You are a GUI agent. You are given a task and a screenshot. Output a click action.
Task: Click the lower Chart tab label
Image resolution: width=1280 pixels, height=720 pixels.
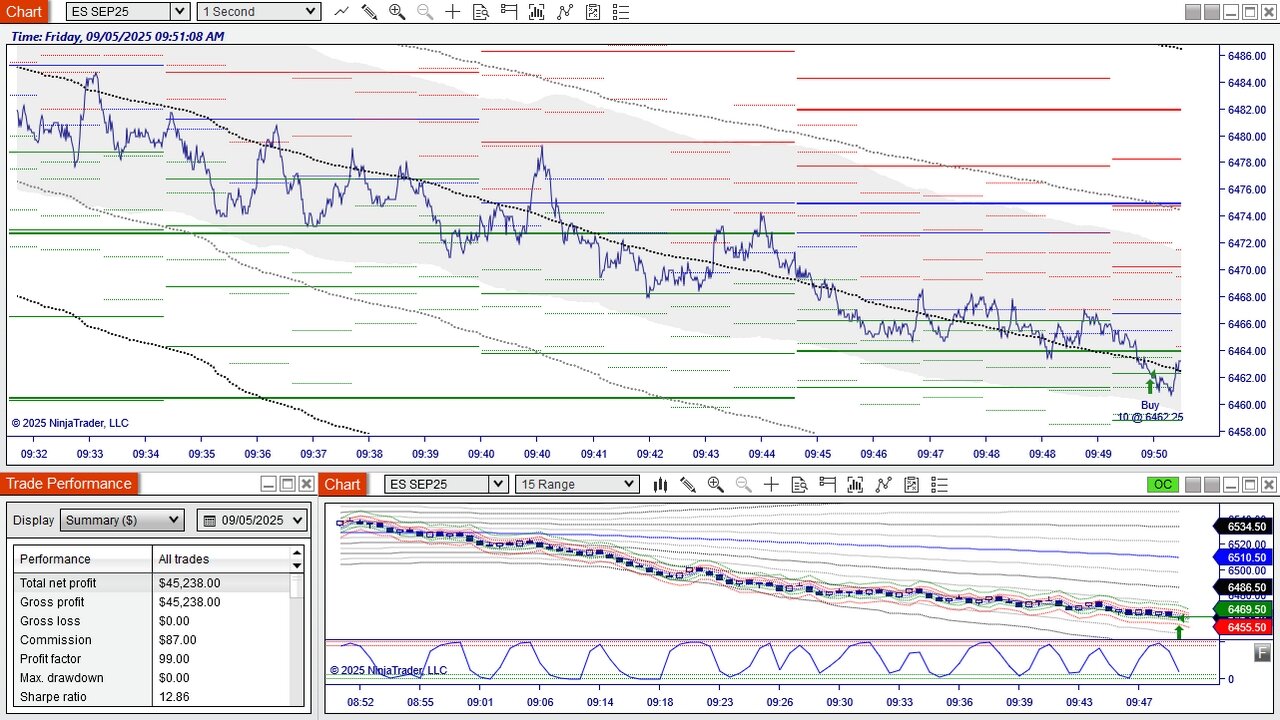[x=342, y=485]
